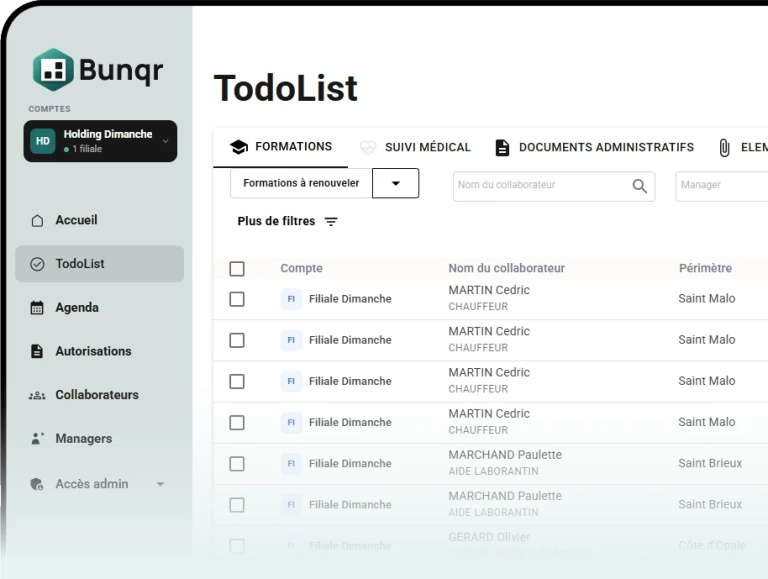Click Filiale Dimanche in second MARTIN row
The height and width of the screenshot is (579, 768).
tap(350, 340)
